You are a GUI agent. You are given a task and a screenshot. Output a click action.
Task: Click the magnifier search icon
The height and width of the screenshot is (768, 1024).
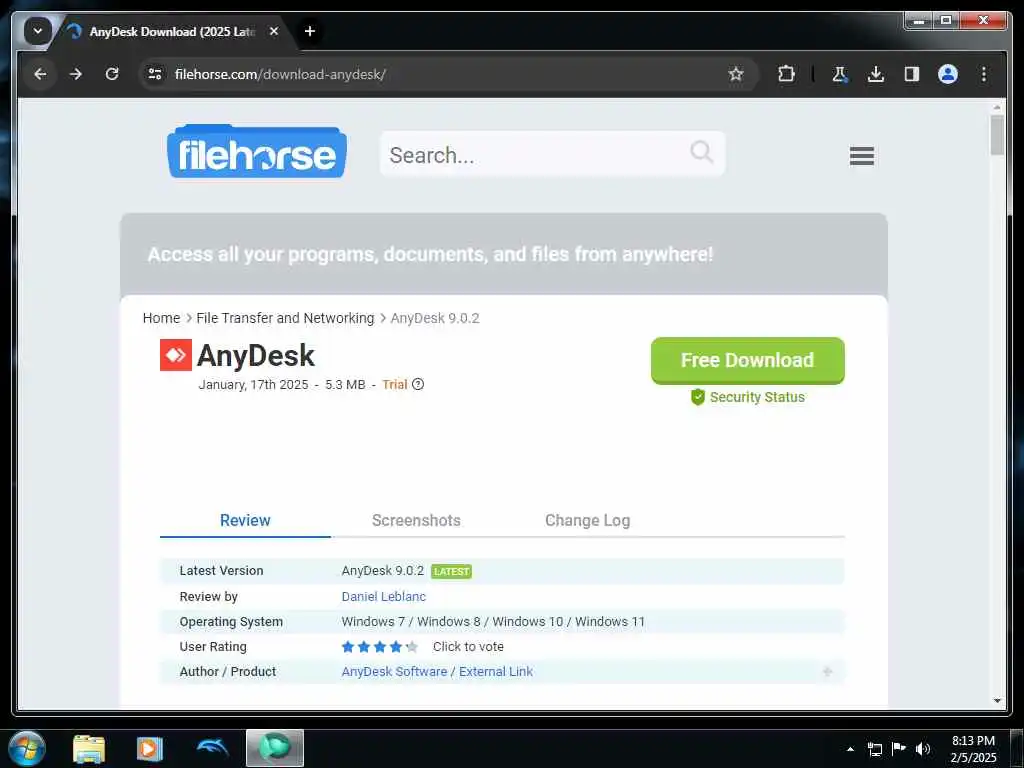(701, 153)
